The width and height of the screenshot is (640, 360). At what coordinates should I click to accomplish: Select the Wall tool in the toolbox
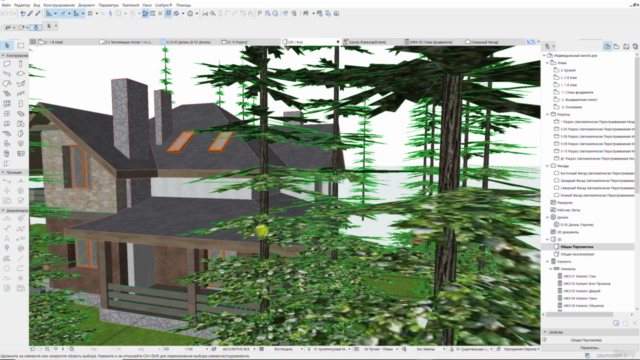[7, 64]
